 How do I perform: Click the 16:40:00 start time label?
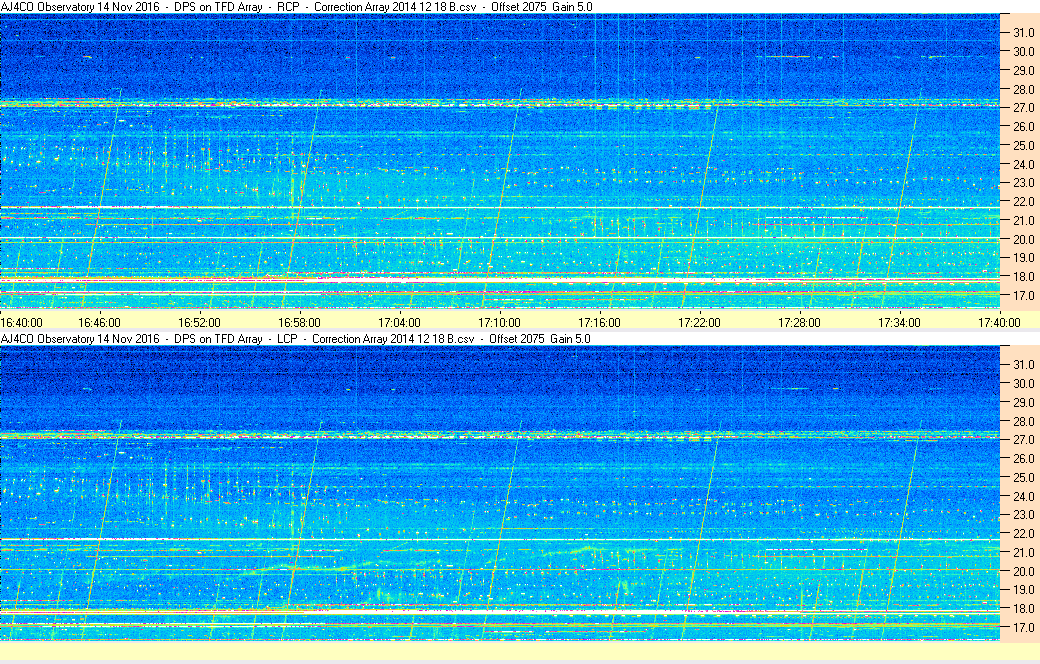[x=21, y=323]
